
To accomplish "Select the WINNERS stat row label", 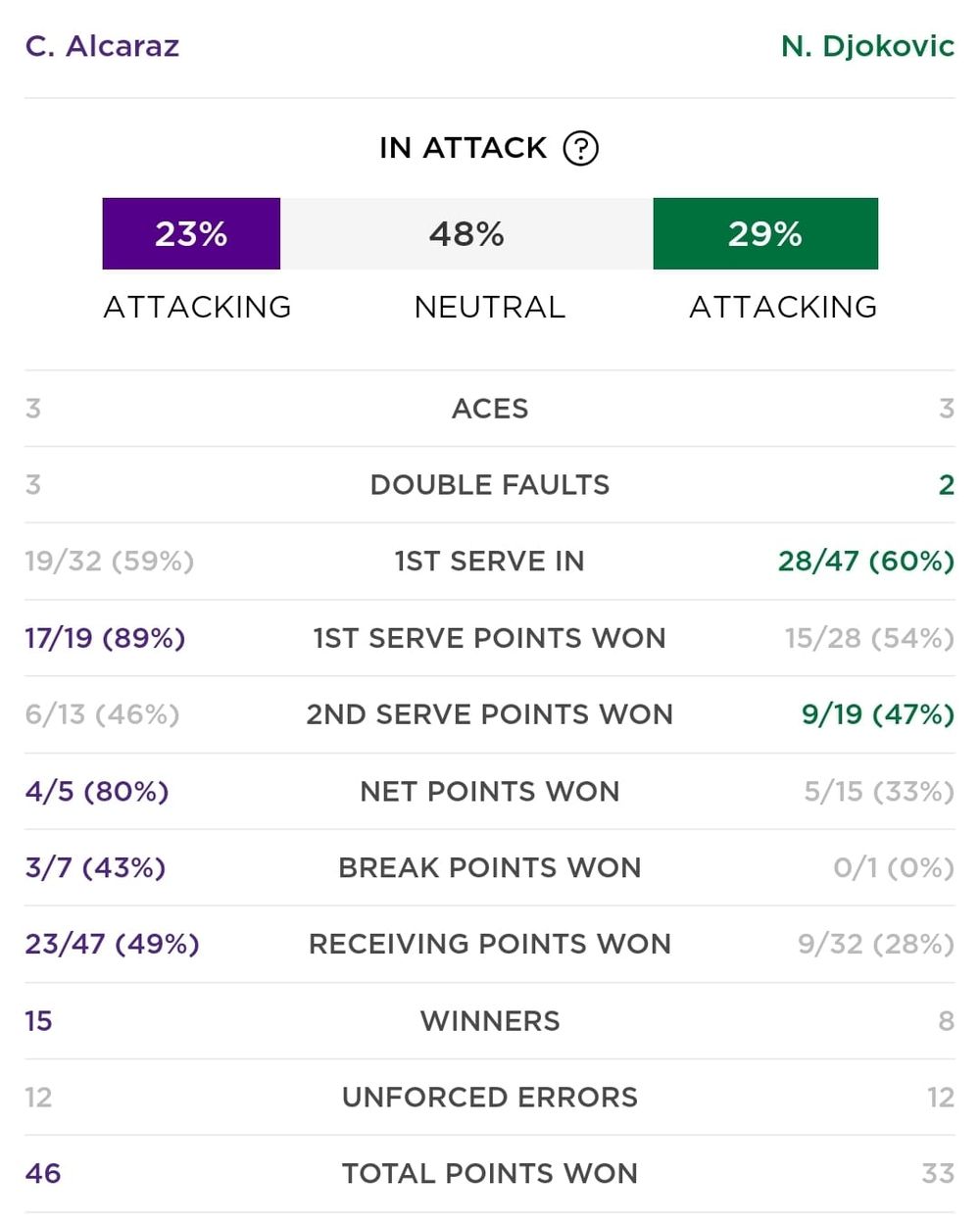I will click(x=490, y=1020).
